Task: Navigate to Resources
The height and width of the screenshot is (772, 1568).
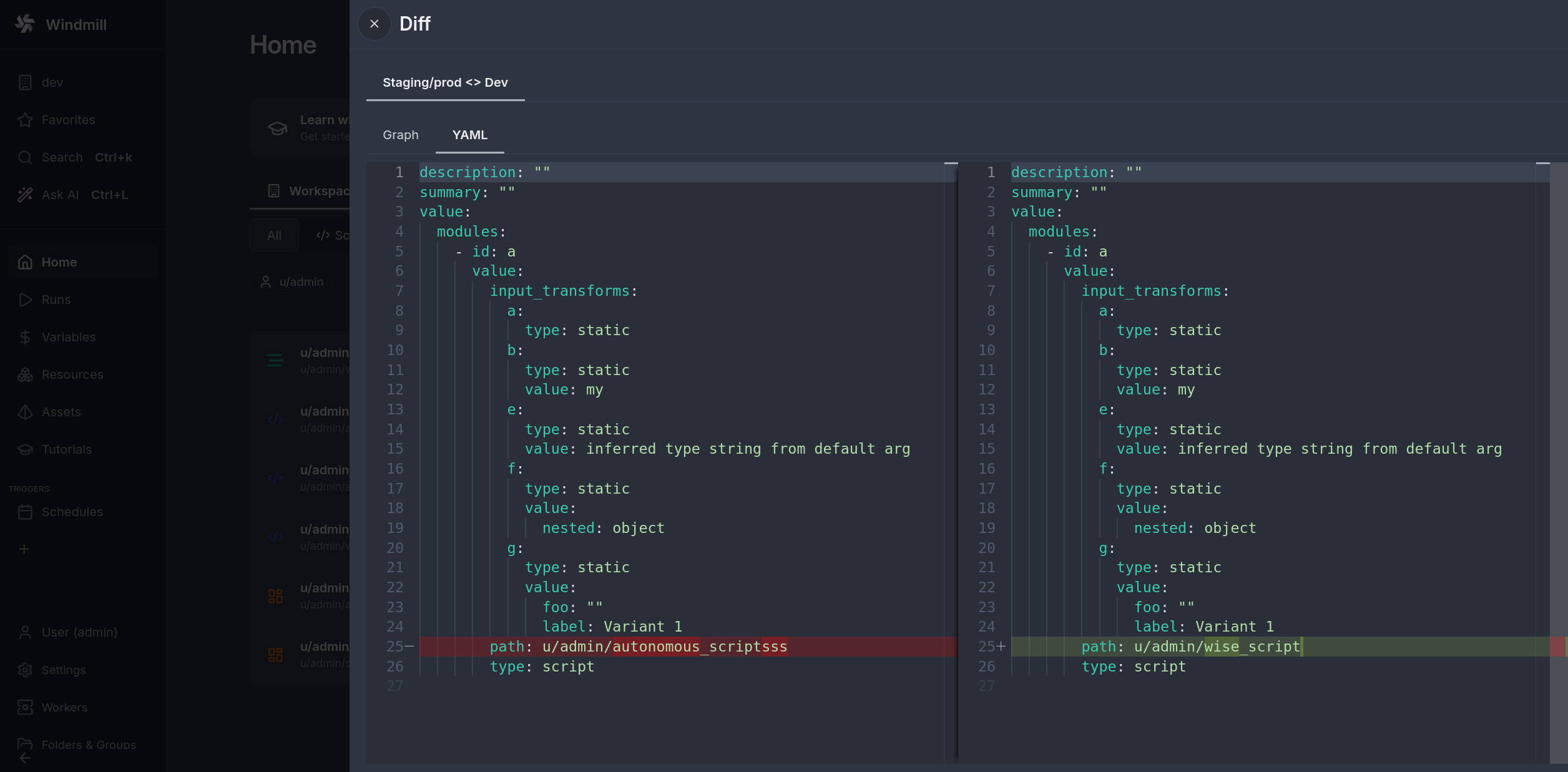Action: [x=72, y=374]
